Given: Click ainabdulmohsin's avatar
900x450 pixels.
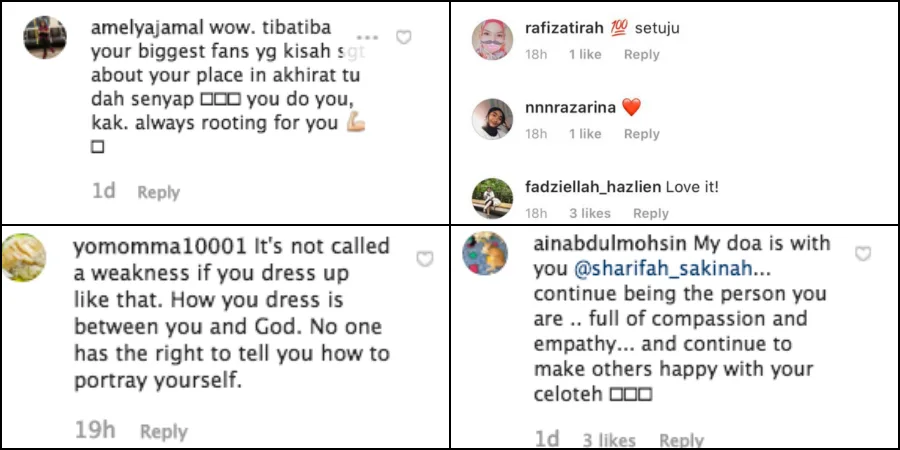Looking at the screenshot, I should 485,255.
